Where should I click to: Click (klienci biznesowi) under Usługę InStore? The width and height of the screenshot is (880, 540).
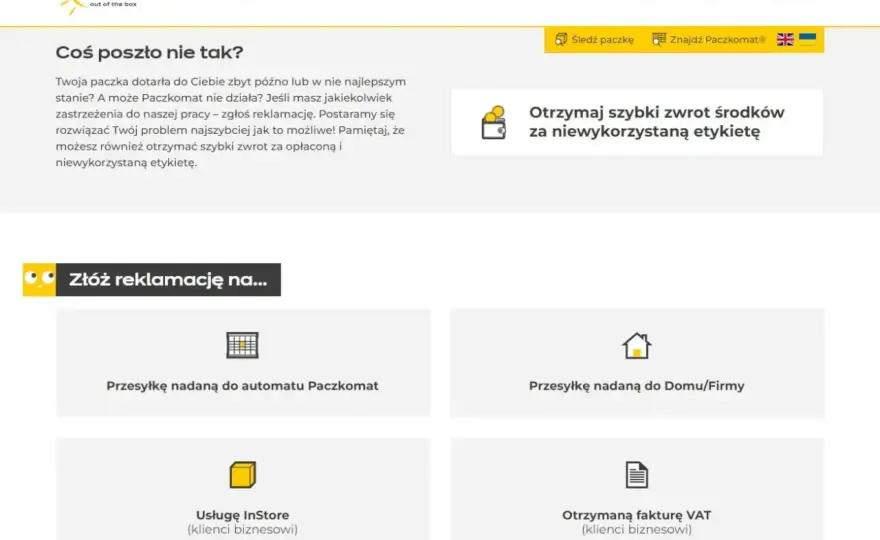coord(242,529)
